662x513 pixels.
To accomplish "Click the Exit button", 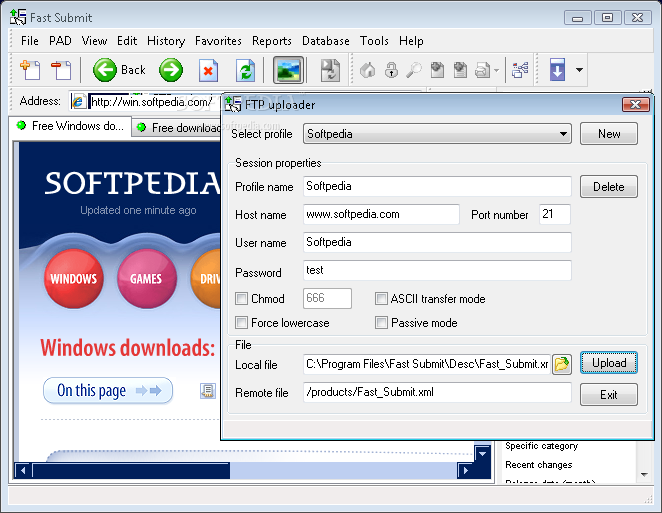I will [609, 395].
